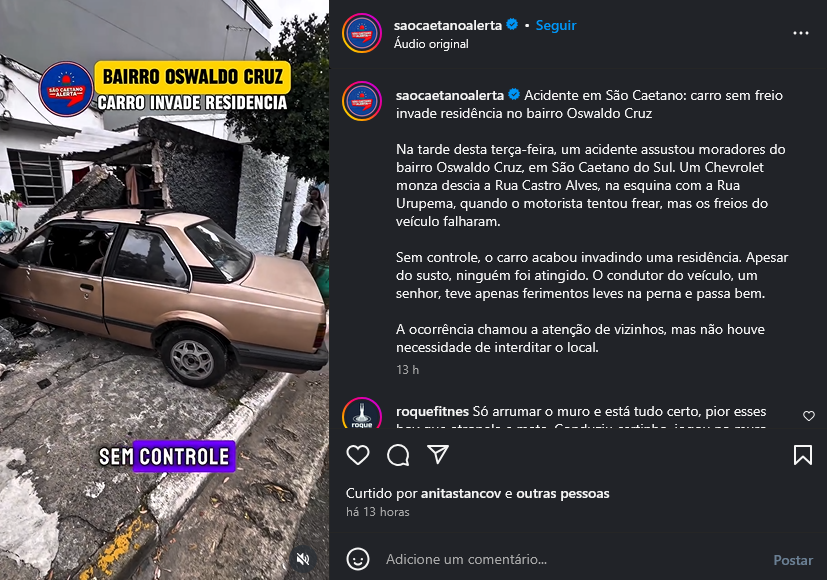
Task: Click the Áudio original link
Action: pyautogui.click(x=431, y=44)
